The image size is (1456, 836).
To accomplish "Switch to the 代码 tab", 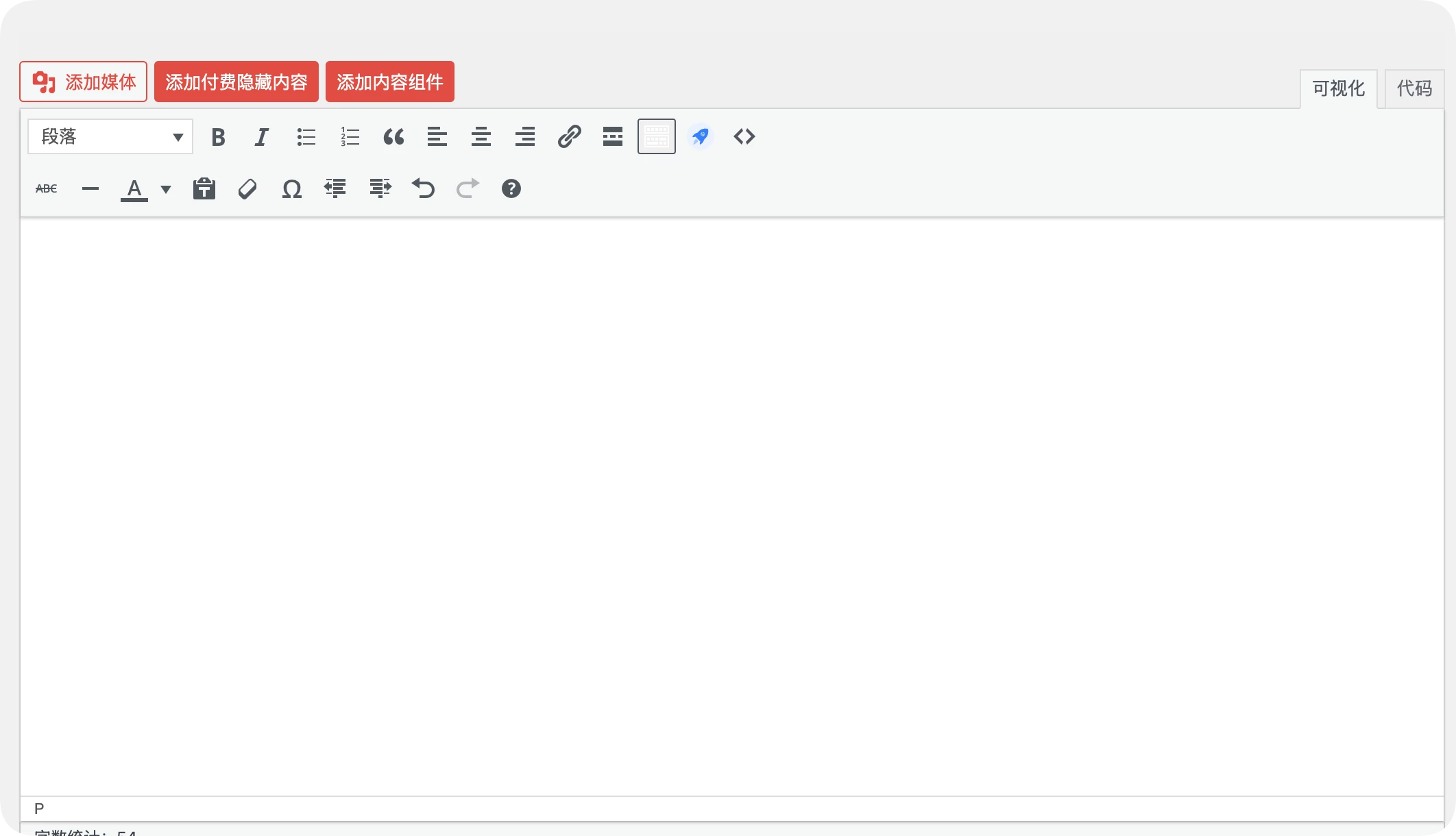I will coord(1414,88).
